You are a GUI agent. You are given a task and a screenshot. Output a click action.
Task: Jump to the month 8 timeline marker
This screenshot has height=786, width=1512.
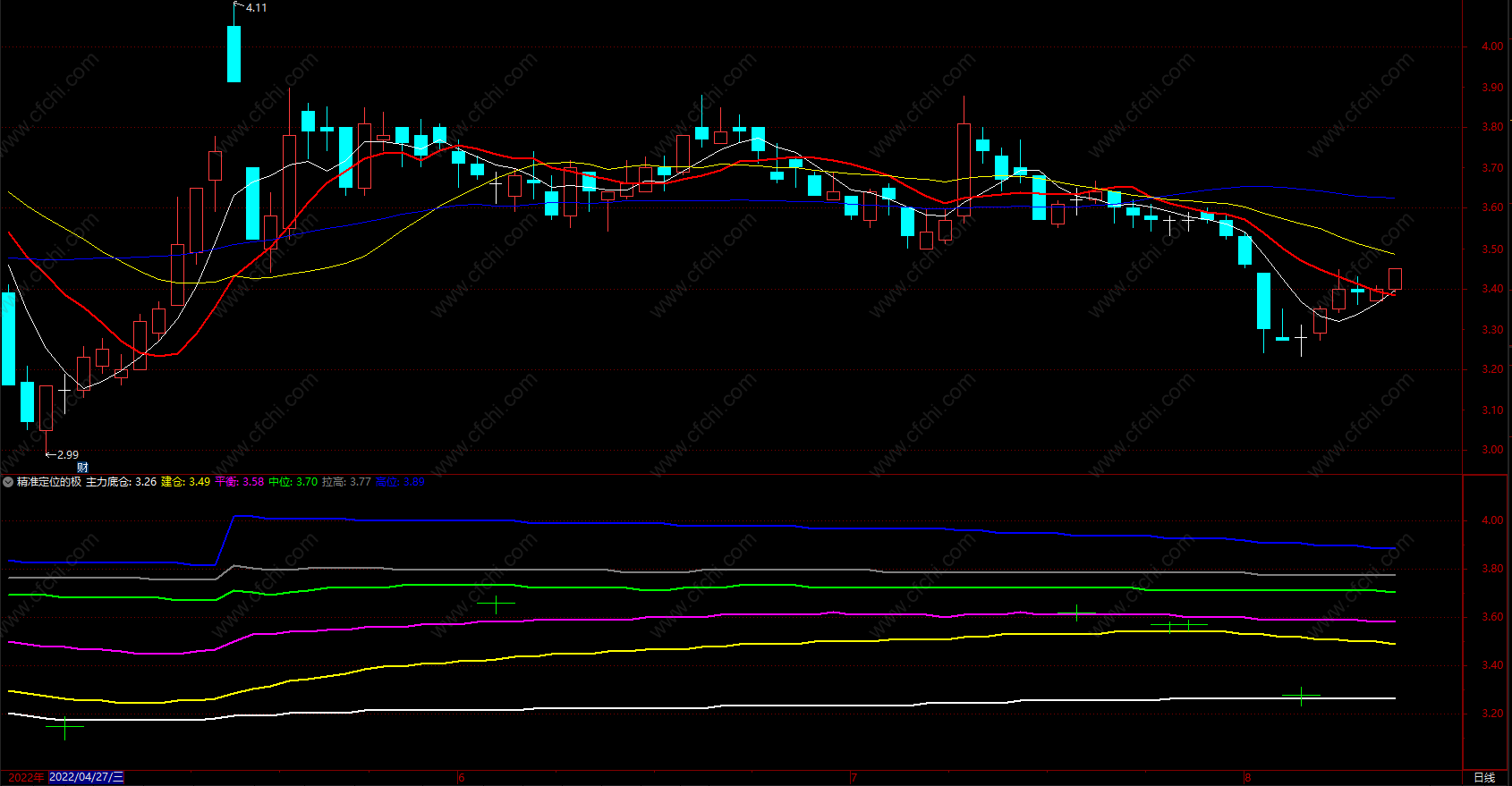pyautogui.click(x=1247, y=778)
